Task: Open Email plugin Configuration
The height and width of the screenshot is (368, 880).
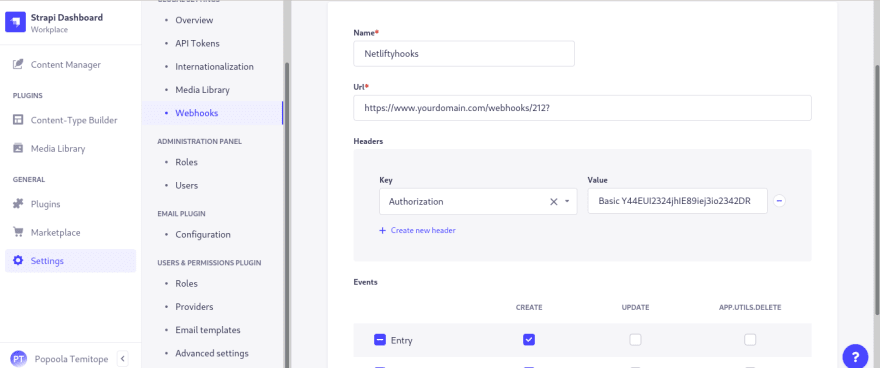Action: coord(203,234)
